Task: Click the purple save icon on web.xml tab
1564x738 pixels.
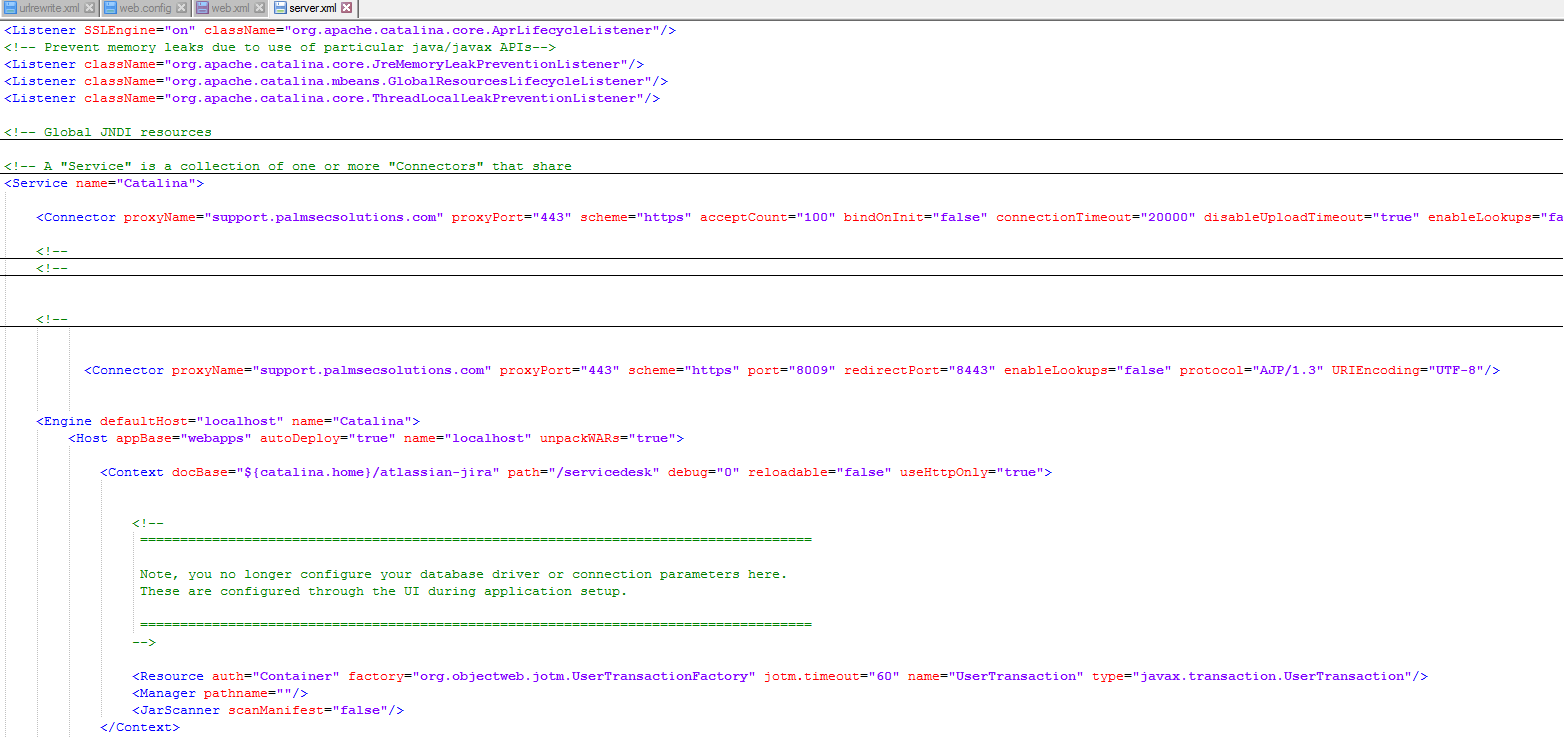Action: 202,8
